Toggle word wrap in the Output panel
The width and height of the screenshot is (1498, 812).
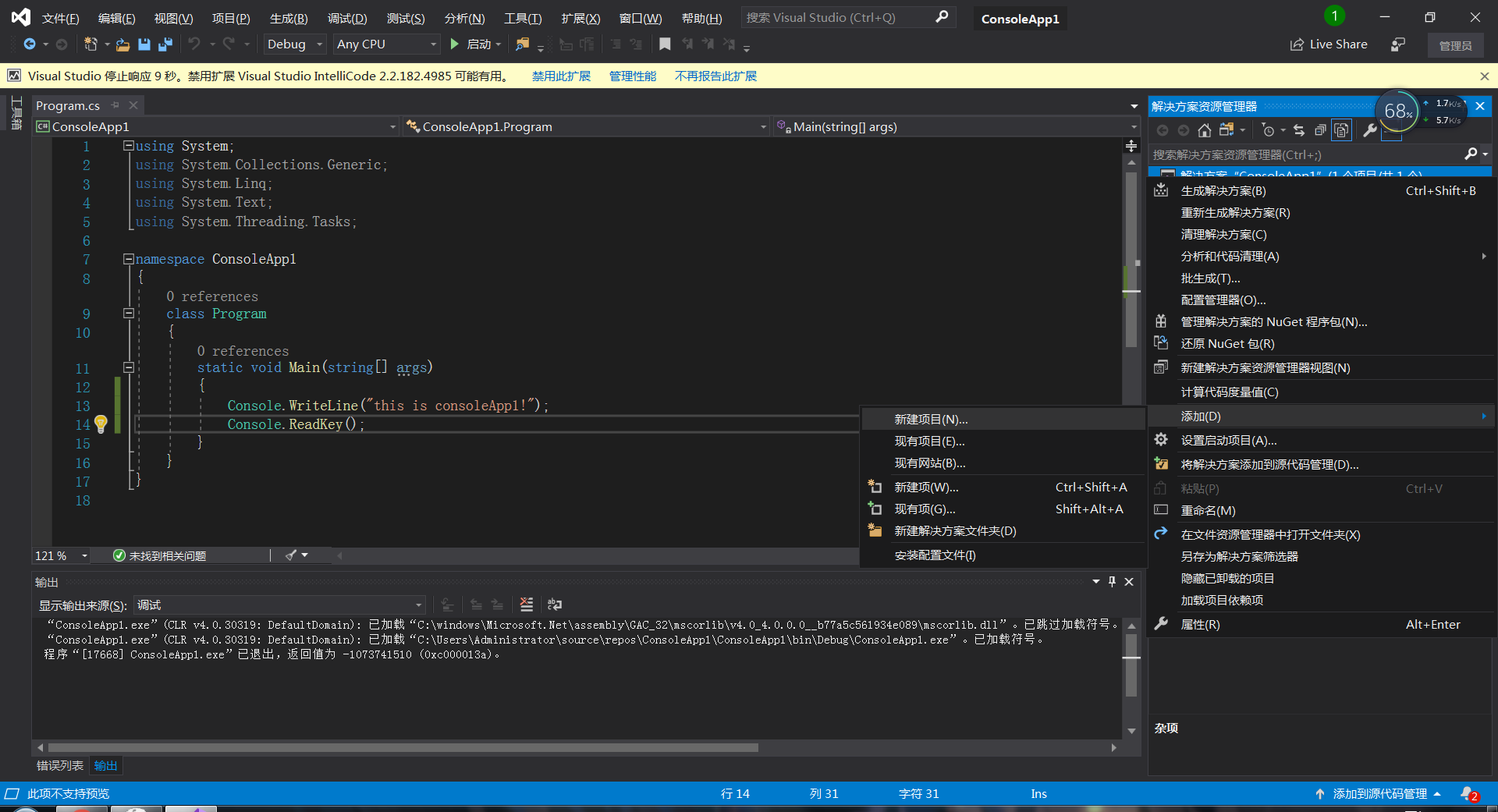pyautogui.click(x=555, y=605)
